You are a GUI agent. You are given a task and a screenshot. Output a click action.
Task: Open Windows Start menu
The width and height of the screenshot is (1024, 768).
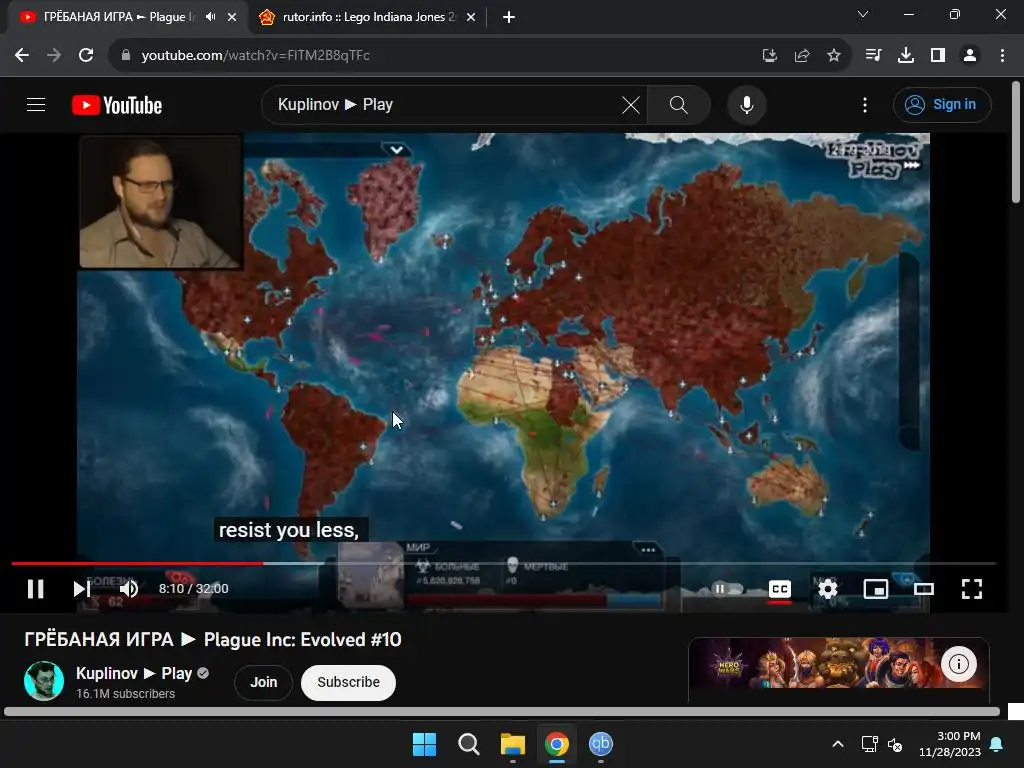coord(424,744)
